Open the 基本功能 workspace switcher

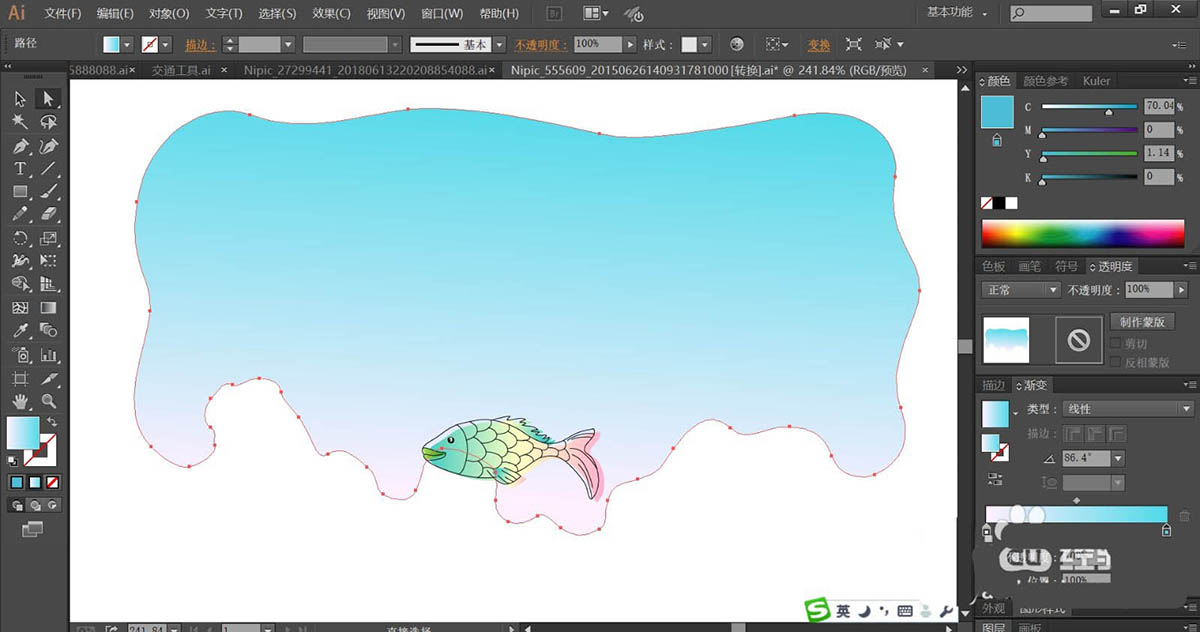pyautogui.click(x=957, y=12)
